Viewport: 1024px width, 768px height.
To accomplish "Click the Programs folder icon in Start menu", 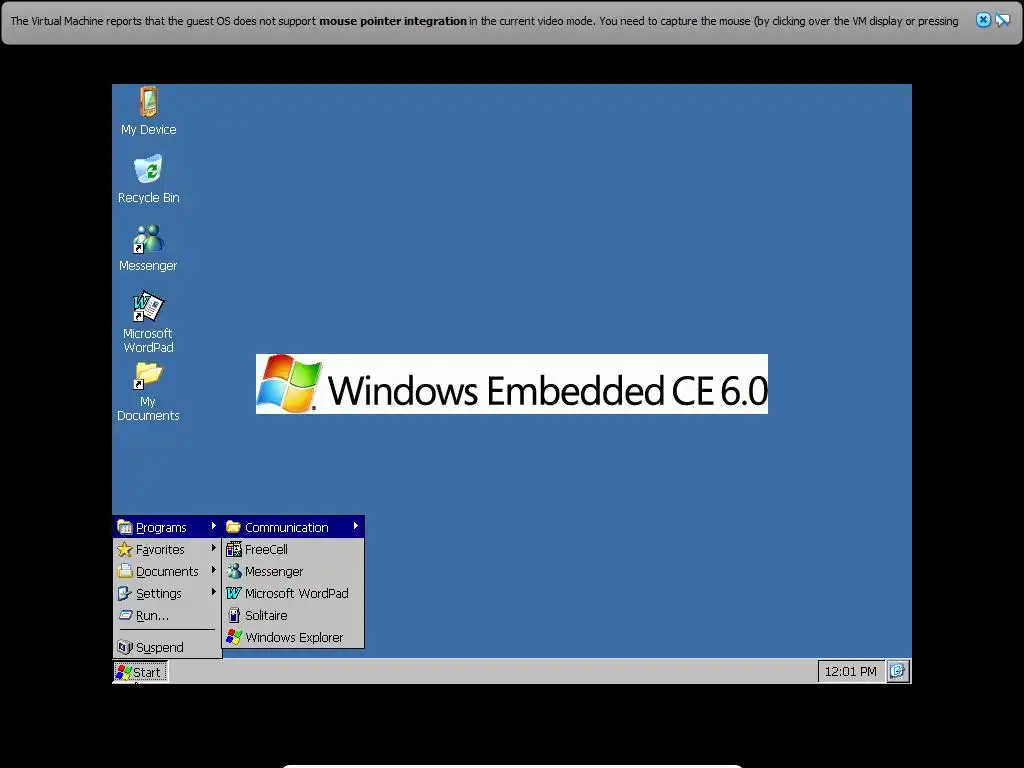I will pyautogui.click(x=125, y=526).
